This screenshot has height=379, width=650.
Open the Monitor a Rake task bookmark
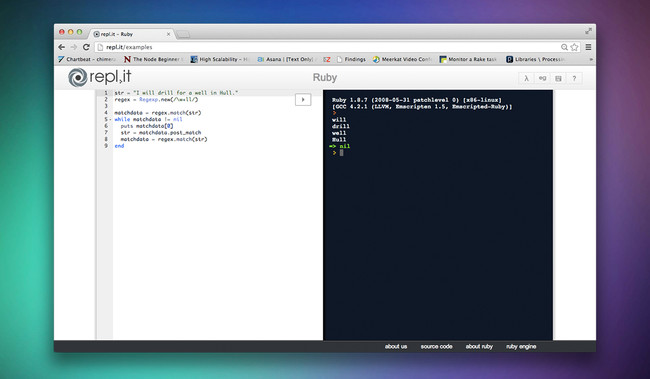coord(468,59)
